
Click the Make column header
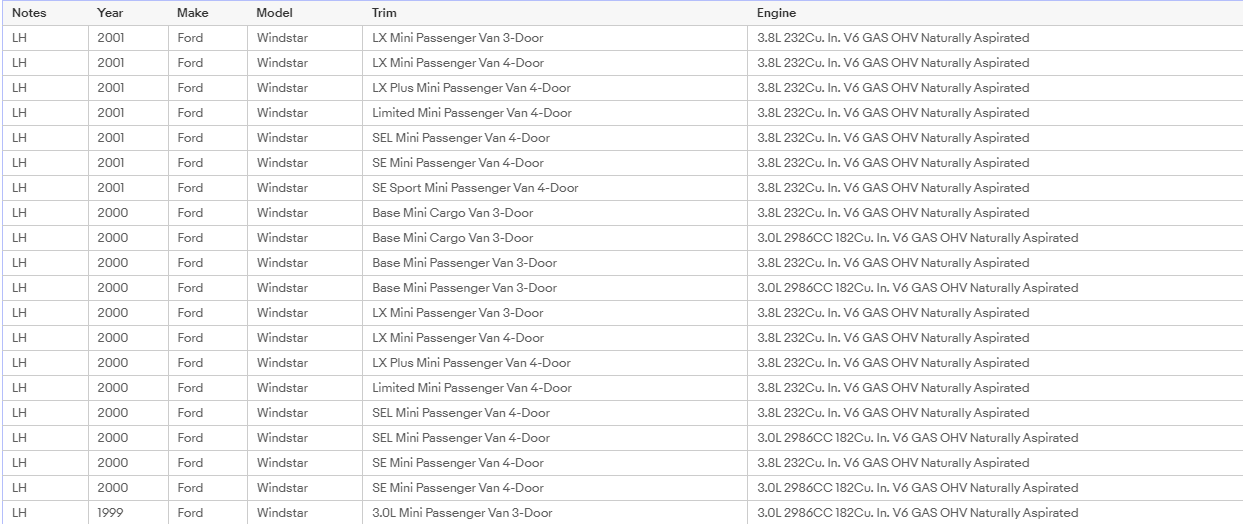[192, 13]
